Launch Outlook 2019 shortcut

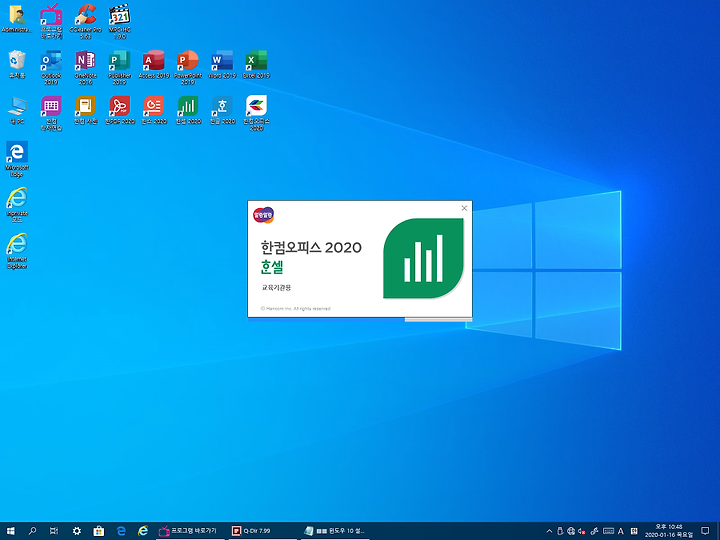pos(51,67)
